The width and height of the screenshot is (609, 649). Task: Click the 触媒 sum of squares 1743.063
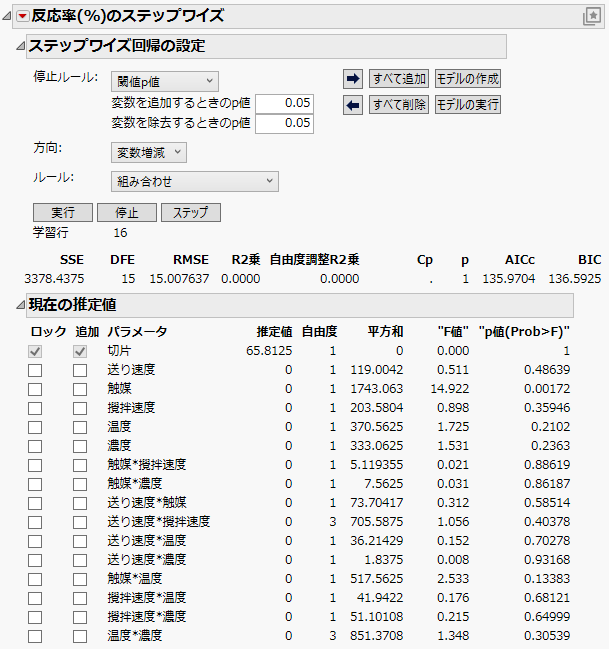pyautogui.click(x=377, y=389)
